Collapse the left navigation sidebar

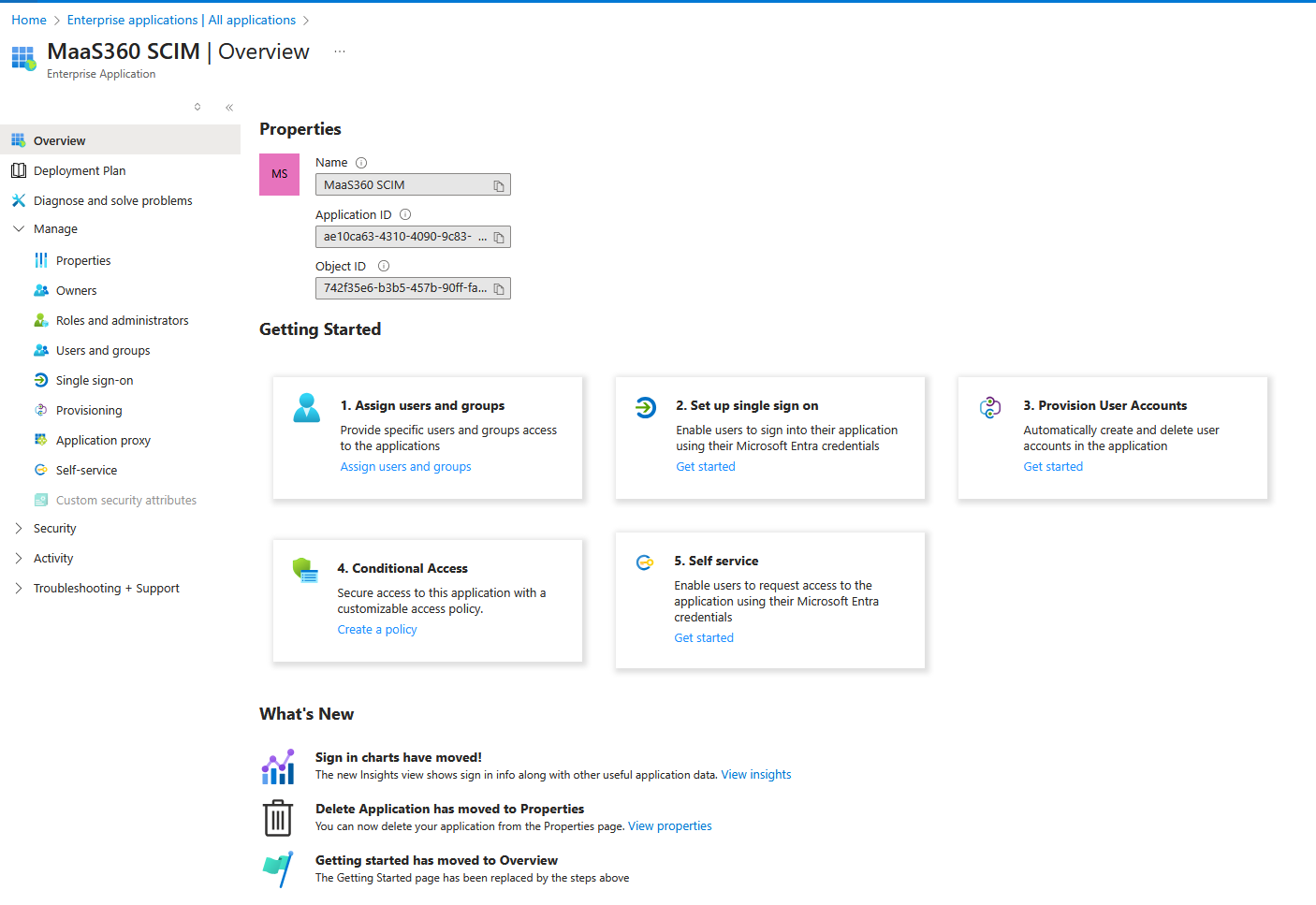(x=229, y=108)
